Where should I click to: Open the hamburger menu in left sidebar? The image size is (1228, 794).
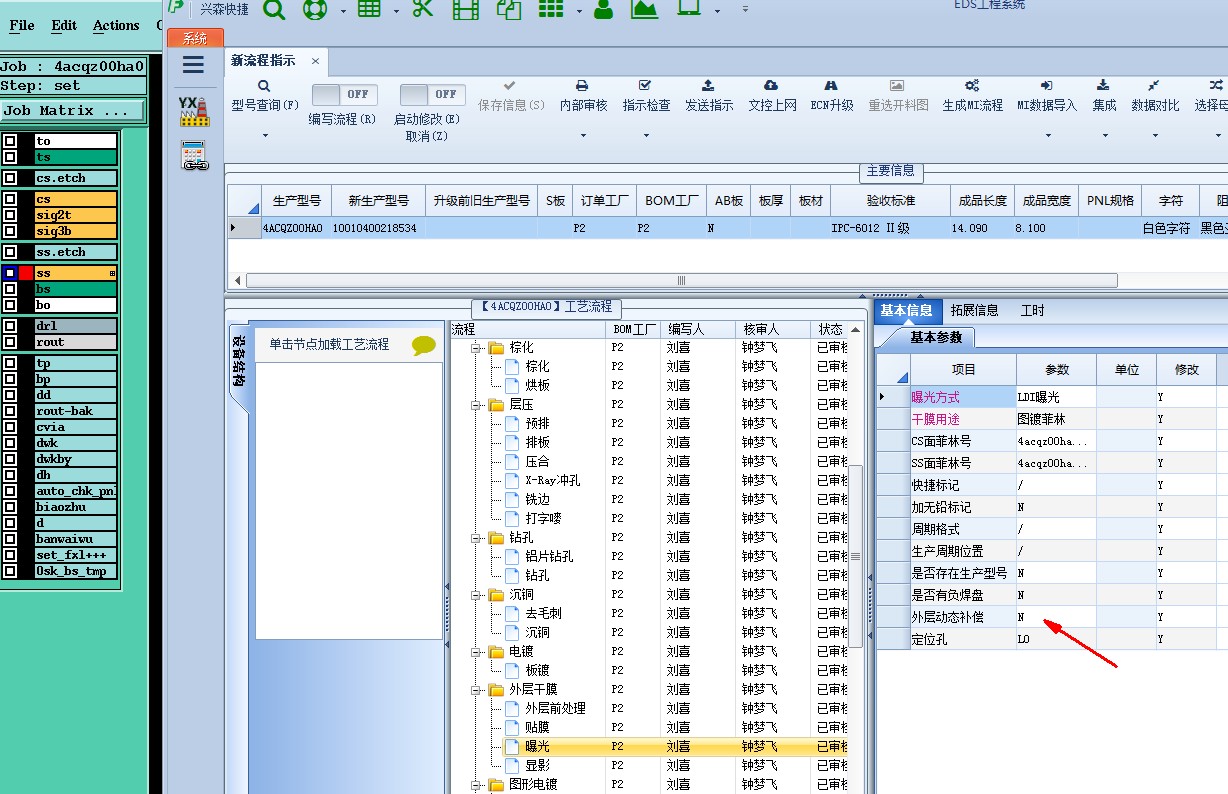click(x=193, y=65)
